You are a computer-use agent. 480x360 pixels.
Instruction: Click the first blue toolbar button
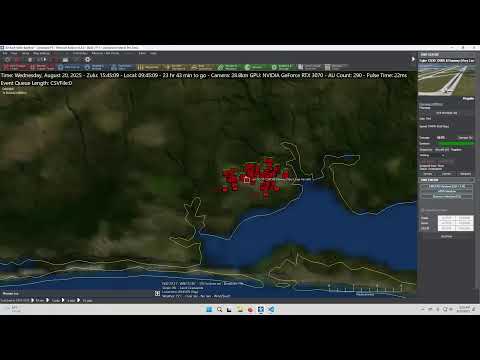coord(69,67)
